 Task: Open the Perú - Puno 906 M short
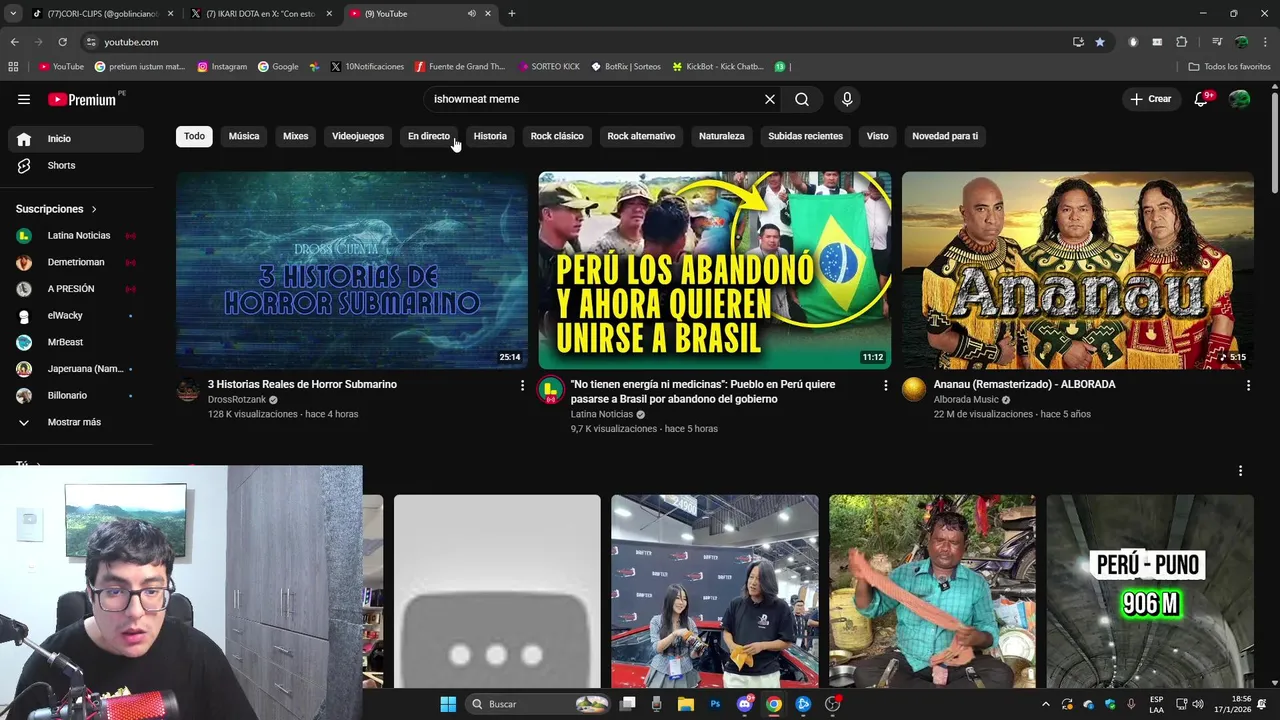point(1150,591)
